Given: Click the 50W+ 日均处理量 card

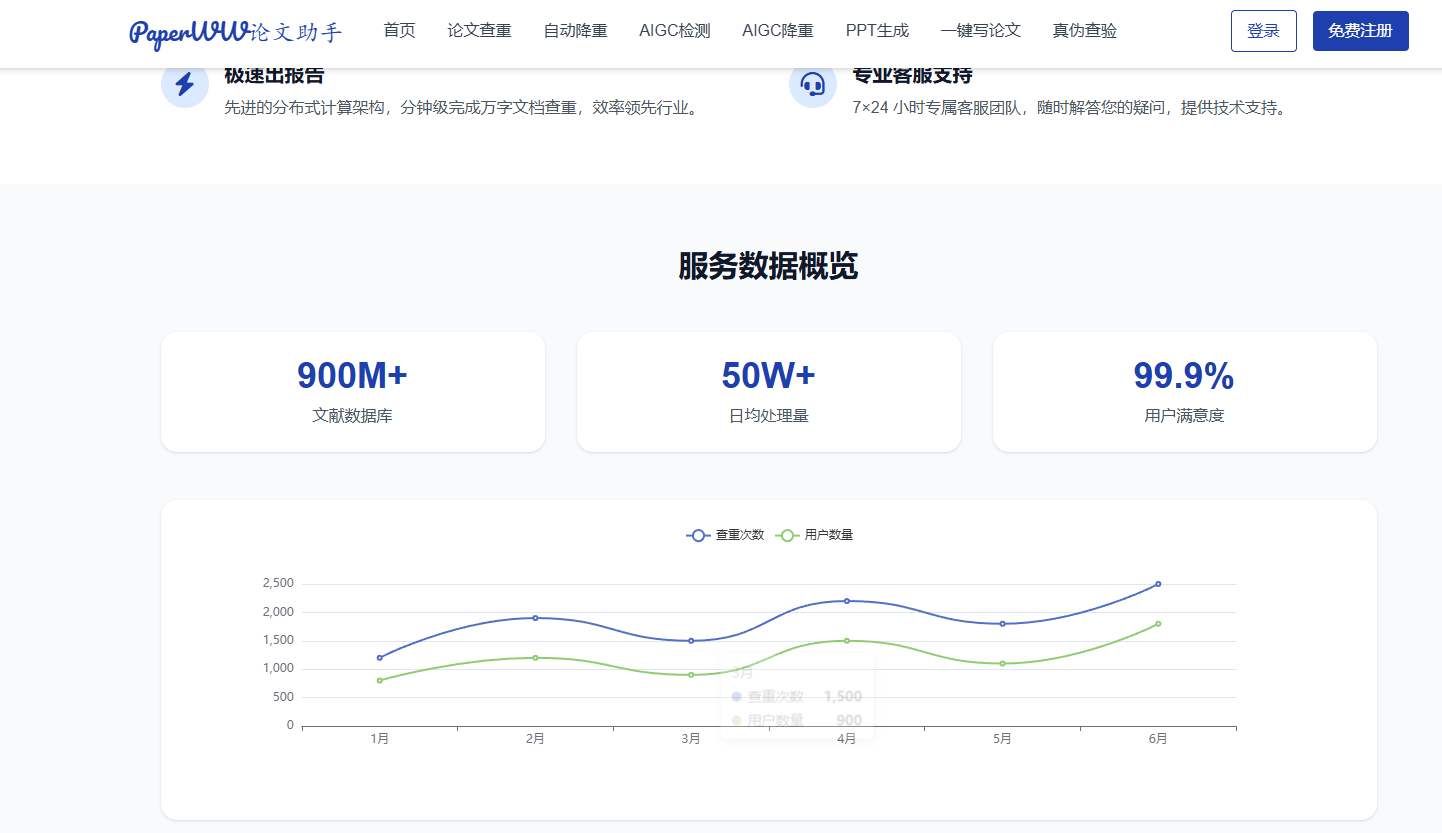Looking at the screenshot, I should tap(769, 392).
